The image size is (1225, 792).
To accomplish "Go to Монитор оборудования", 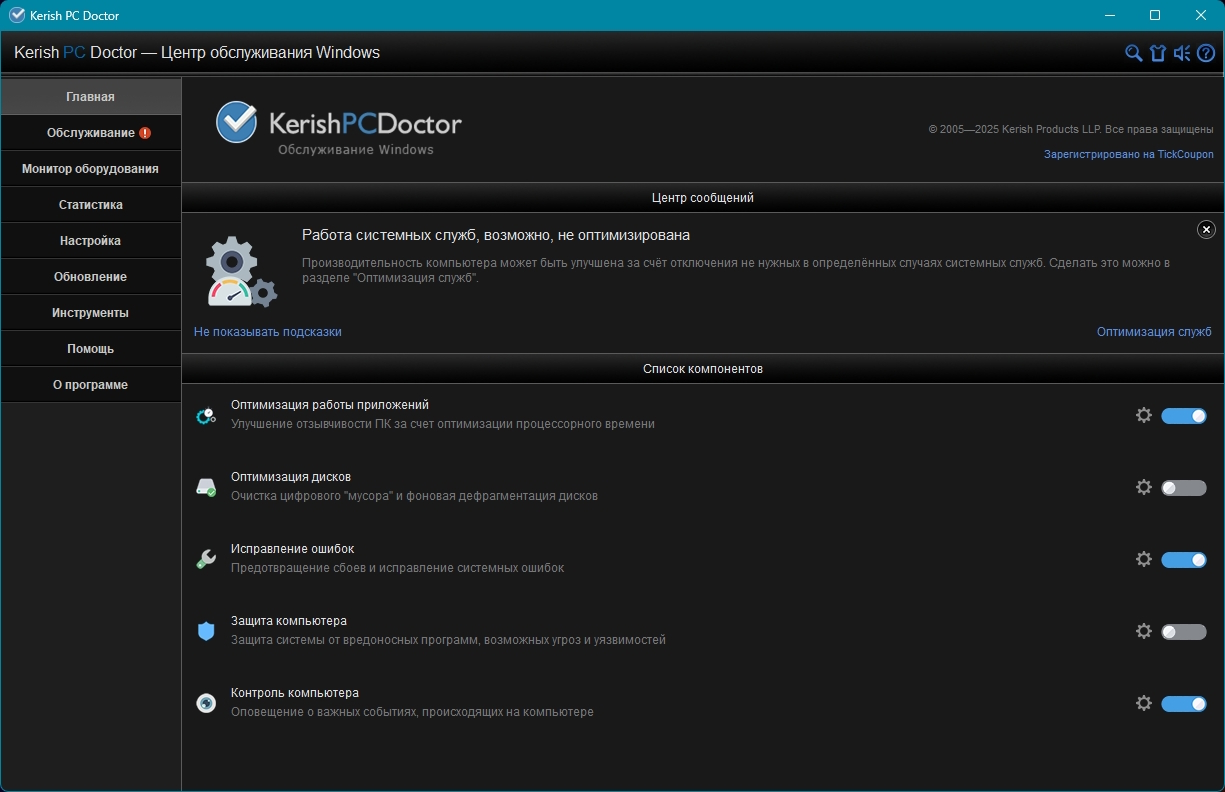I will pyautogui.click(x=91, y=169).
